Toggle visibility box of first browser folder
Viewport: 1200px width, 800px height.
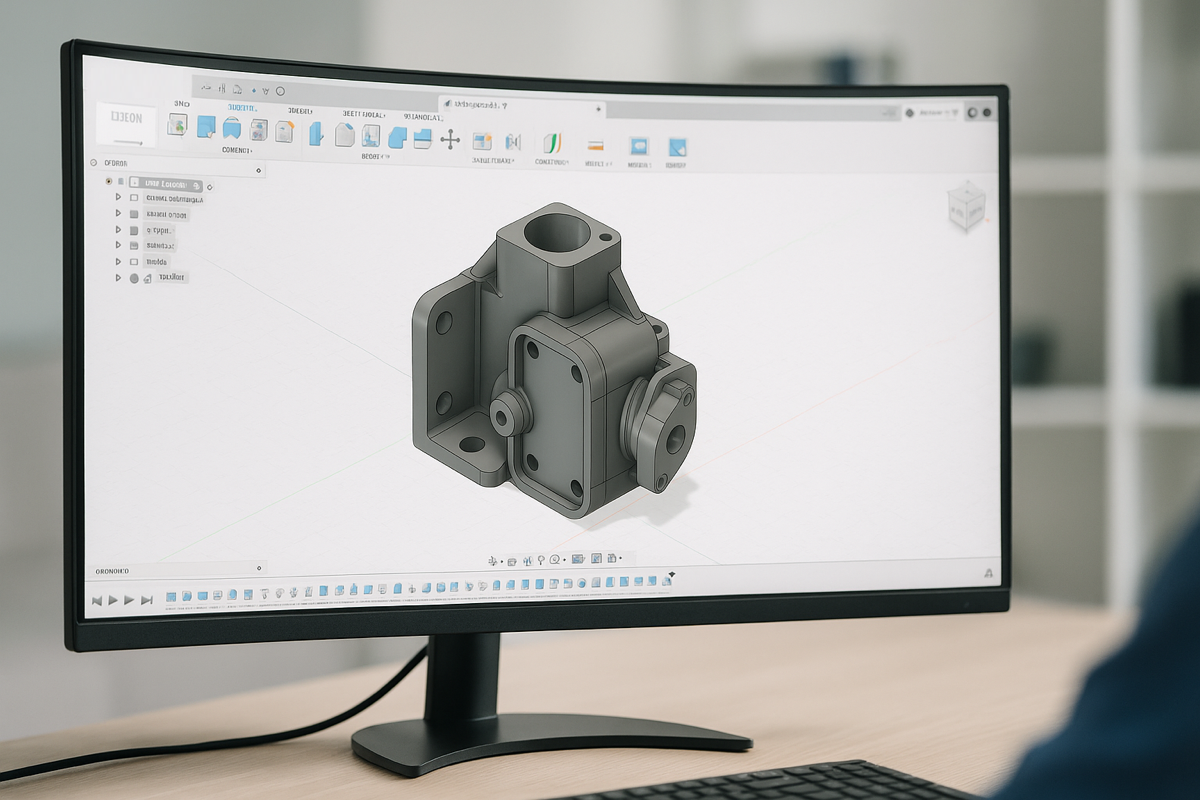click(133, 198)
